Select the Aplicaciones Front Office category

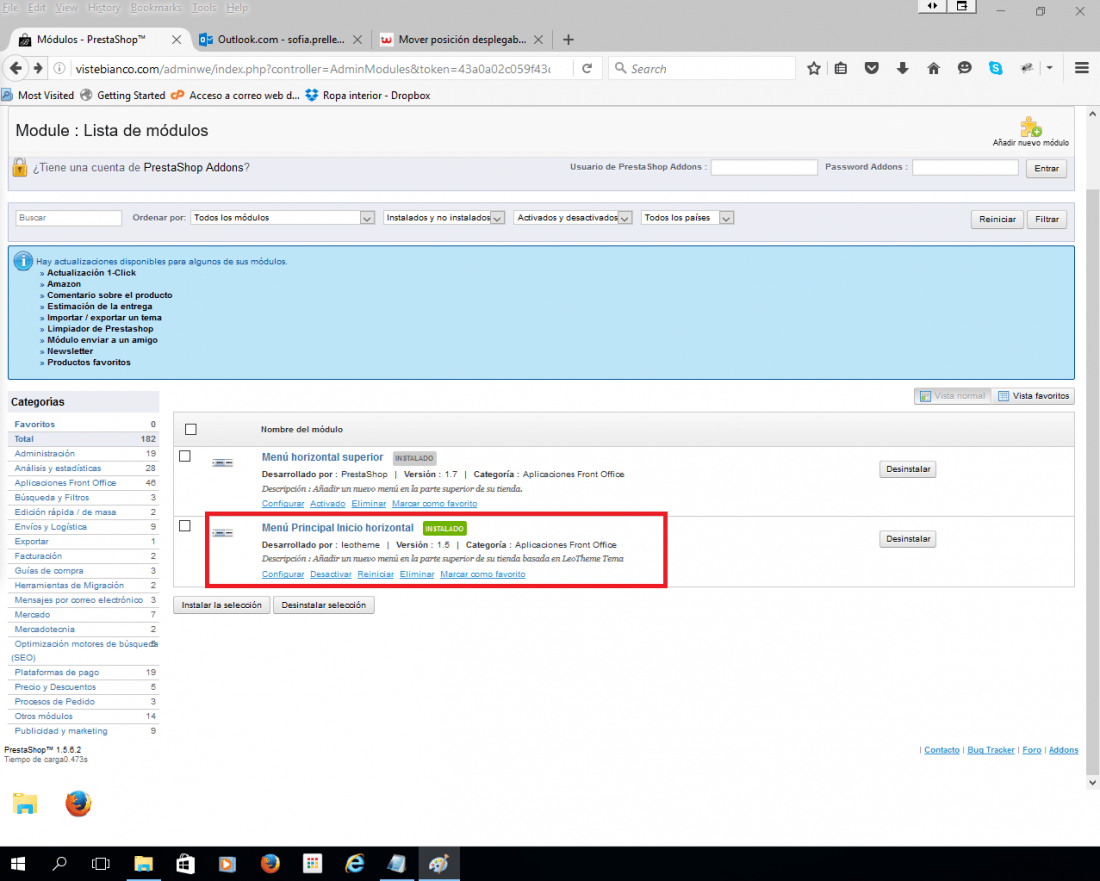65,483
